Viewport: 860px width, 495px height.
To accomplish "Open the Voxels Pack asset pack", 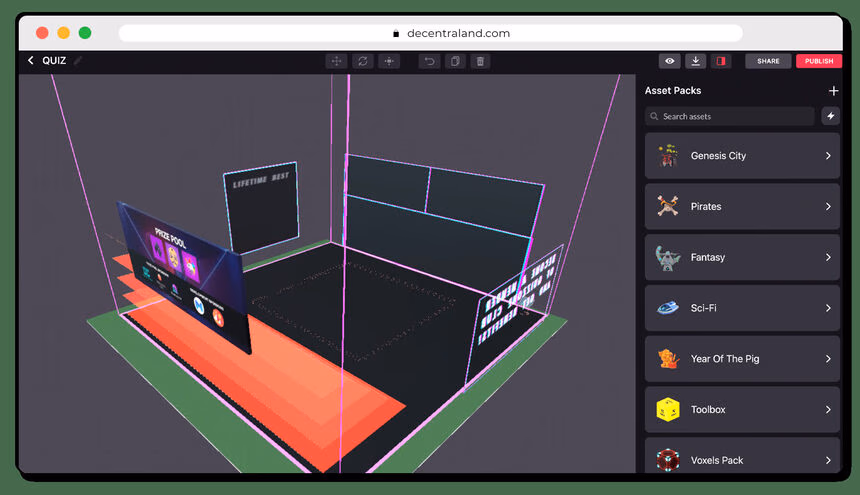I will coord(742,456).
